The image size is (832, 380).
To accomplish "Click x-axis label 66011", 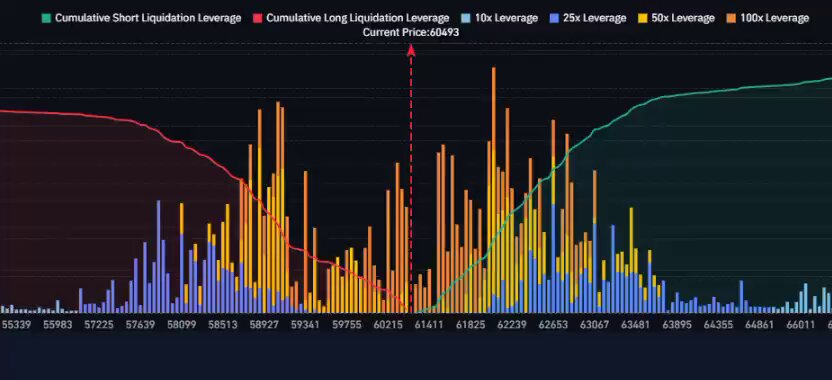I will 801,324.
